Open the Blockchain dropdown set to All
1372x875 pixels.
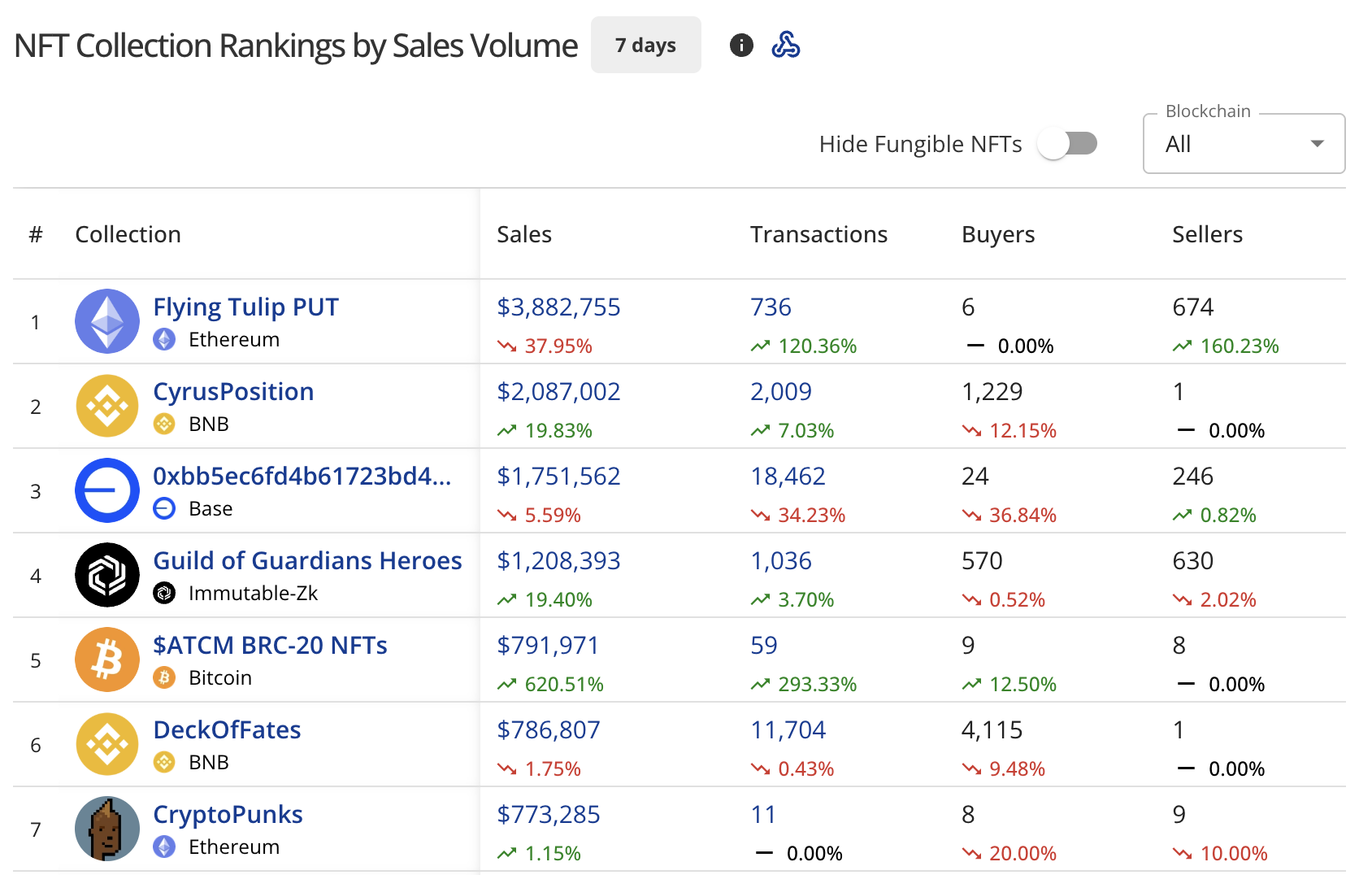pos(1244,144)
